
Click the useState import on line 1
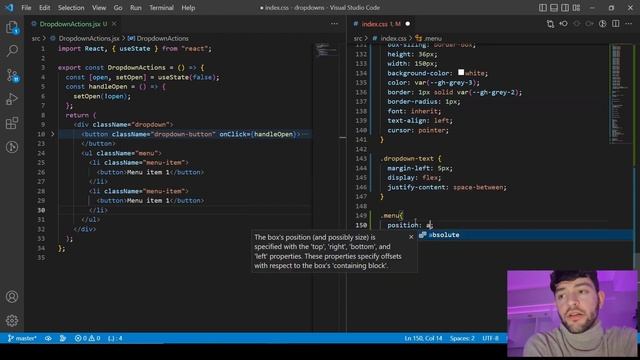pyautogui.click(x=135, y=49)
